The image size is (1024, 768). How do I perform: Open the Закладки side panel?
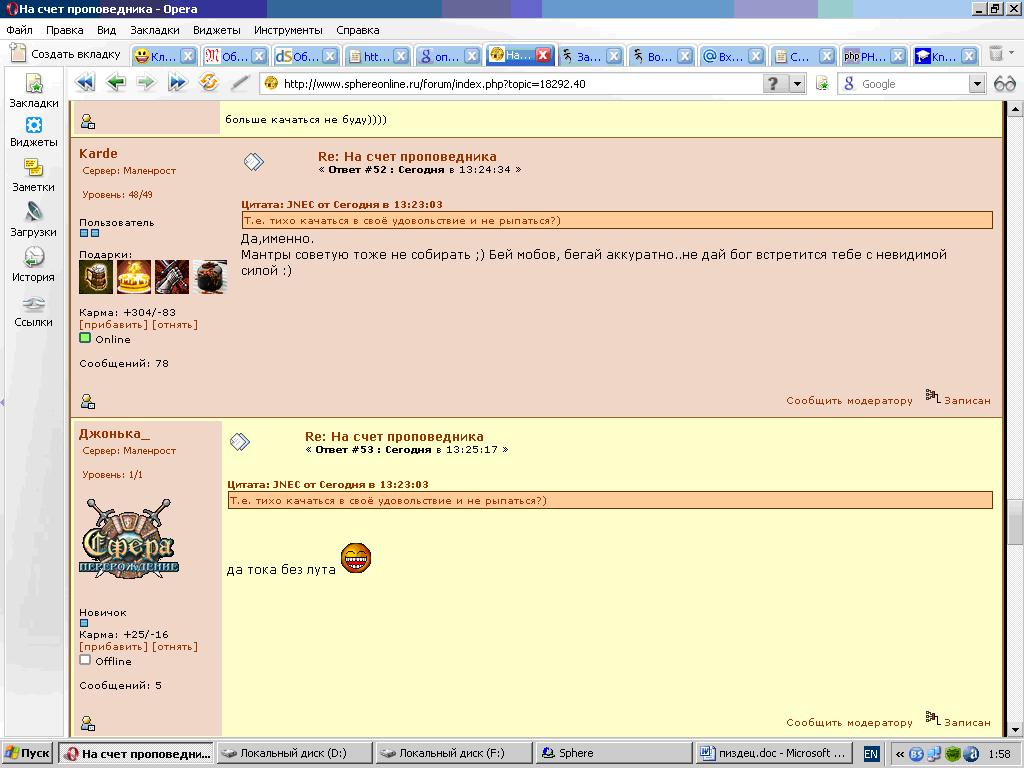34,91
